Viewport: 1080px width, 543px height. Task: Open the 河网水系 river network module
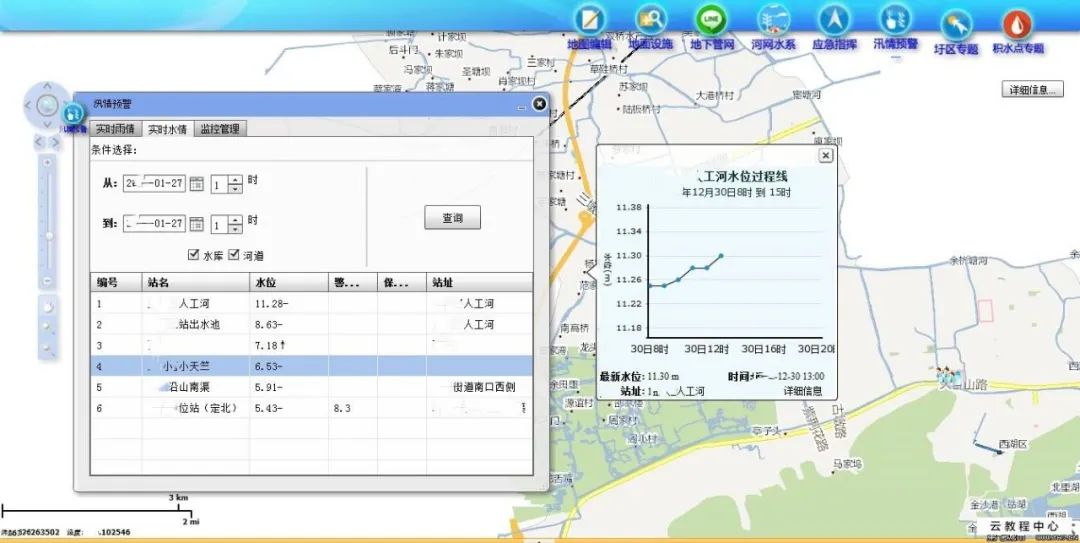click(773, 21)
